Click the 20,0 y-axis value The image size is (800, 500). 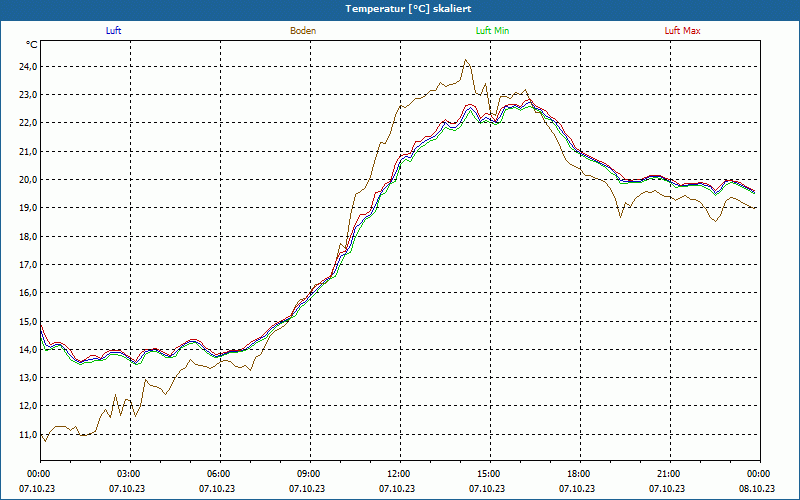[x=28, y=180]
